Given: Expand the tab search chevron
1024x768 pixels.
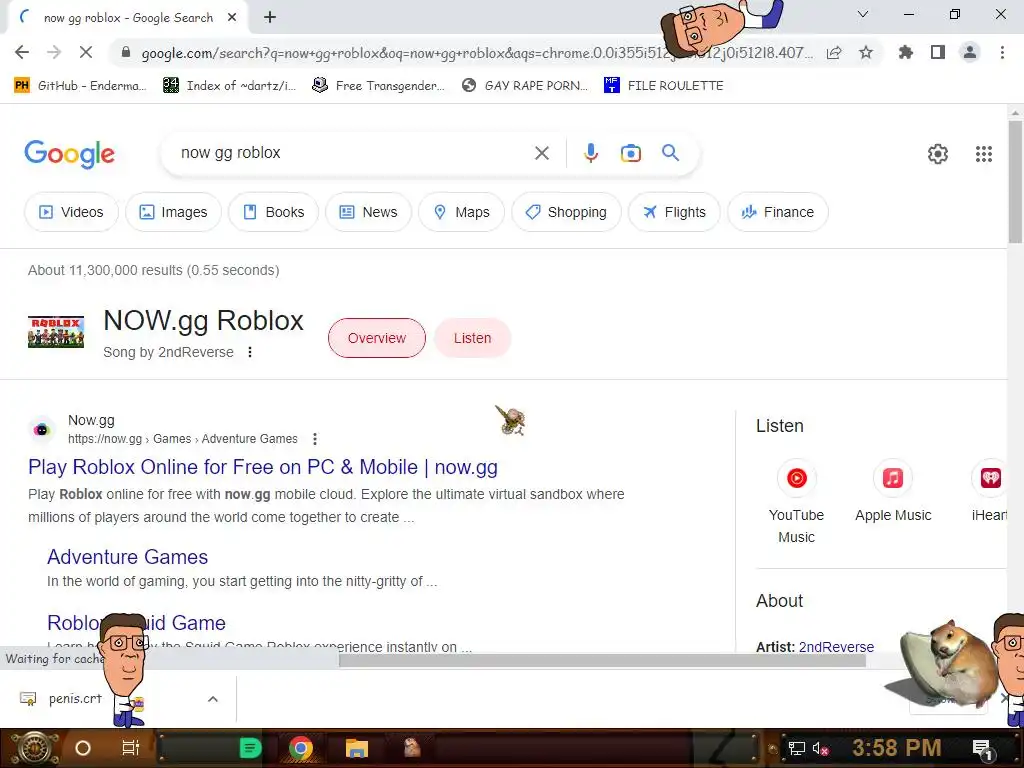Looking at the screenshot, I should click(x=863, y=14).
